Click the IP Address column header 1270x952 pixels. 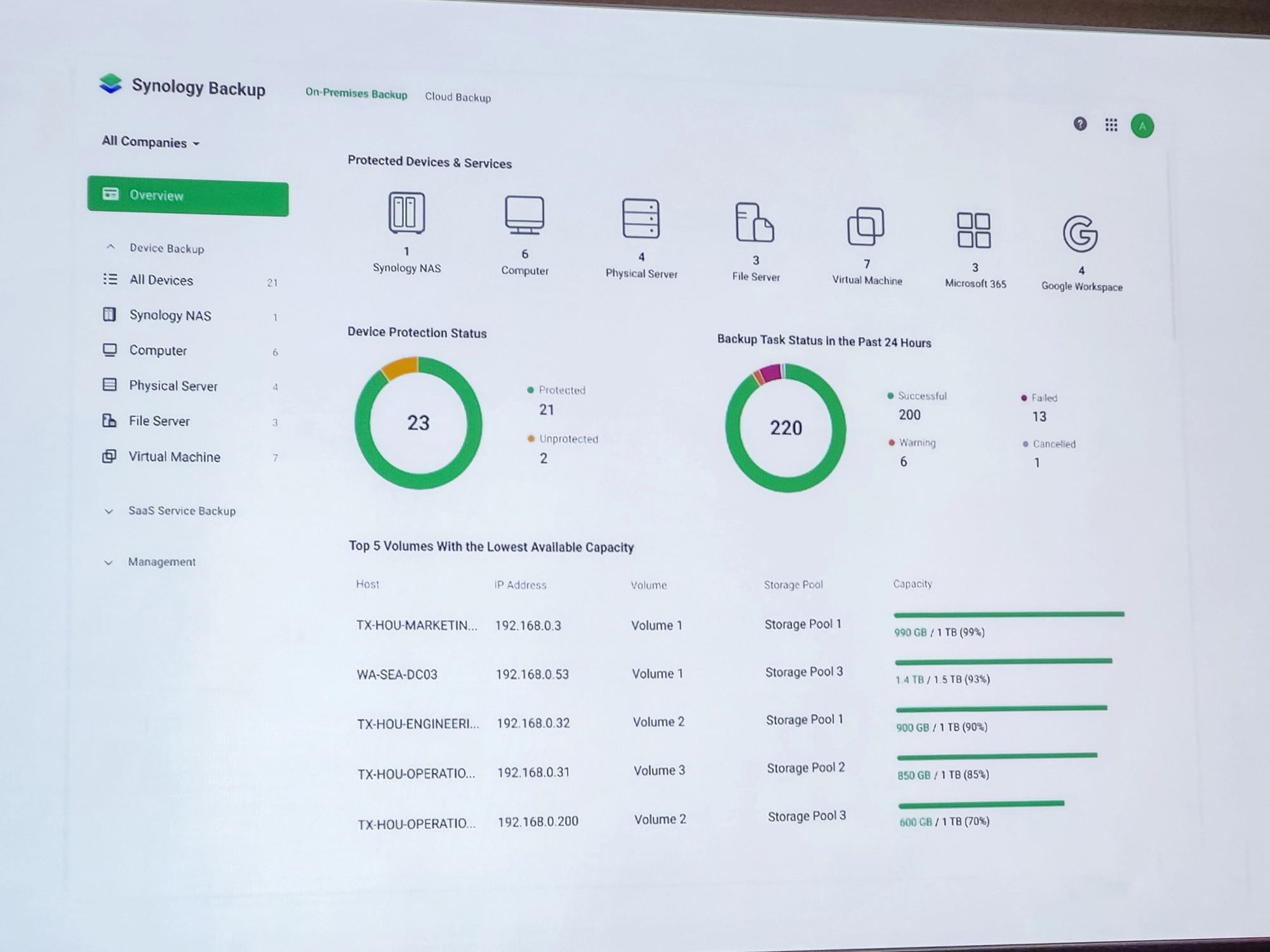[520, 585]
